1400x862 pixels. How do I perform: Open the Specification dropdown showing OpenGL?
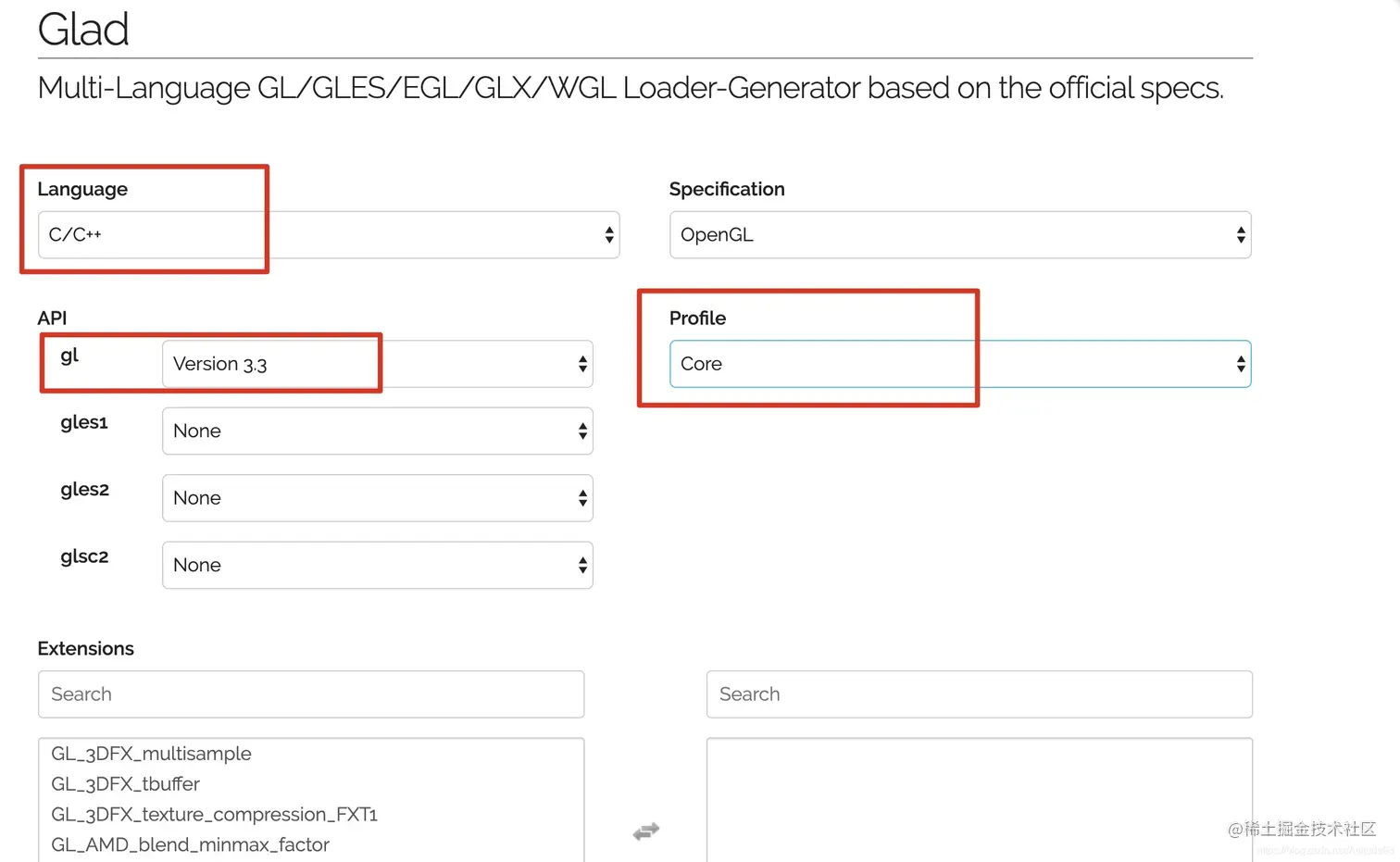[x=959, y=235]
